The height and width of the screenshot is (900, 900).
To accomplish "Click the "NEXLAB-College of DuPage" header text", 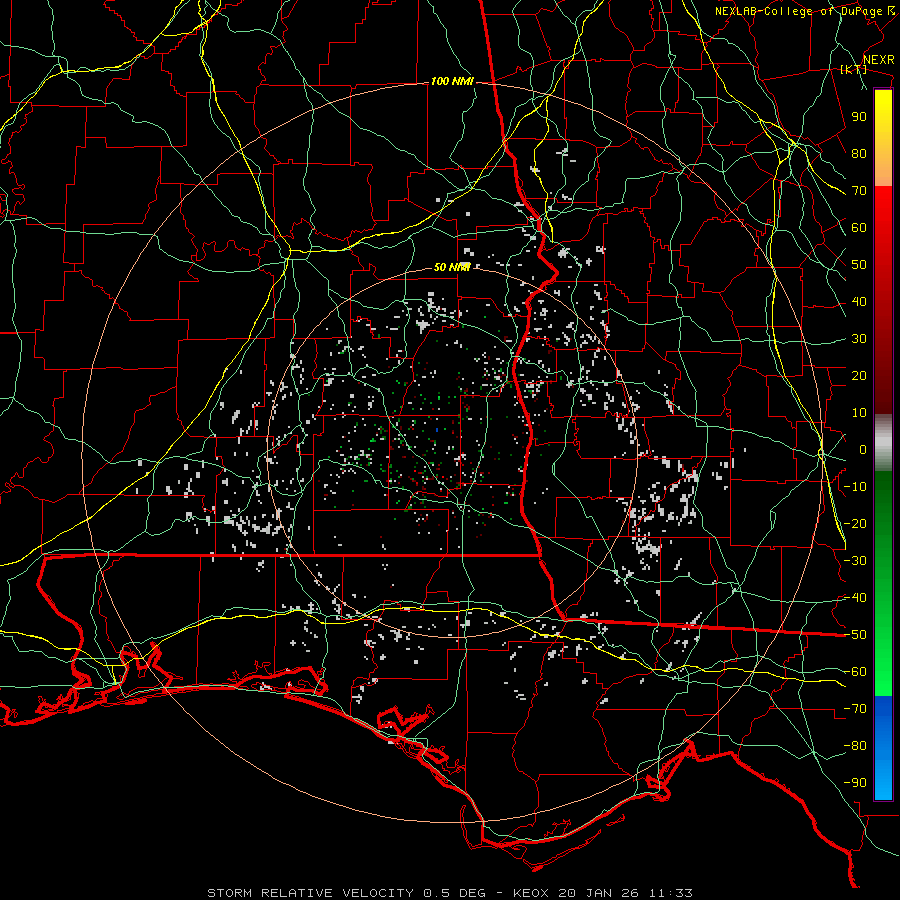I will (x=798, y=11).
